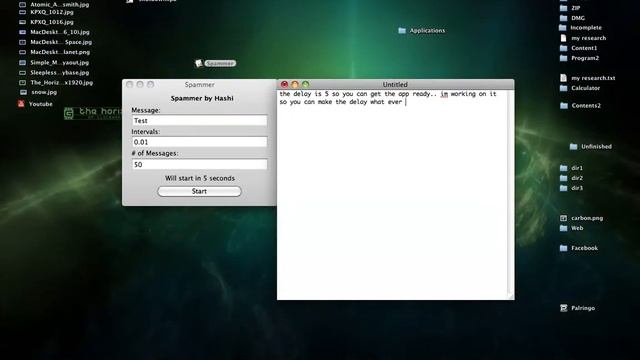The image size is (640, 360).
Task: Select the Content1 folder icon
Action: coord(564,48)
